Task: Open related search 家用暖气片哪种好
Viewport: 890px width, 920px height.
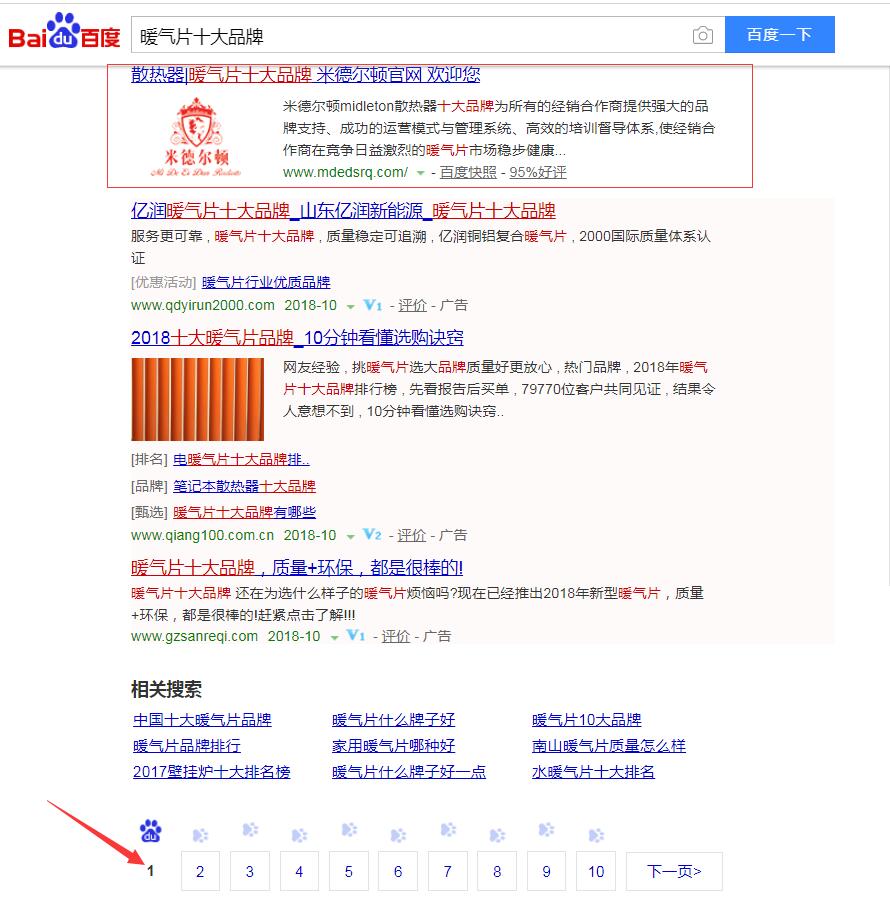Action: pos(394,746)
